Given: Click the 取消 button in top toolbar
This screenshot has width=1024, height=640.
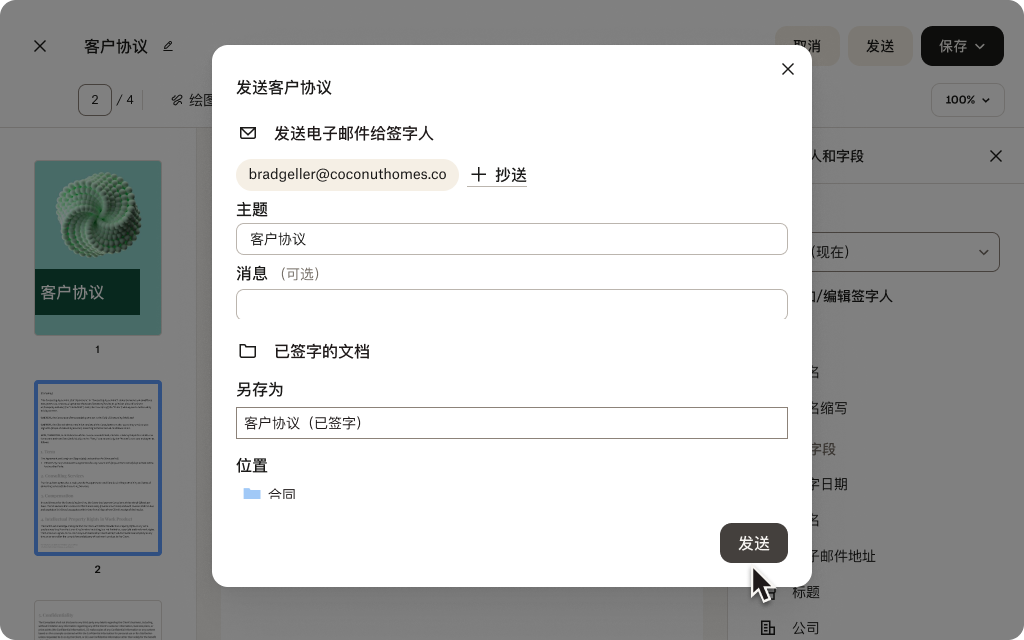Looking at the screenshot, I should pyautogui.click(x=807, y=46).
